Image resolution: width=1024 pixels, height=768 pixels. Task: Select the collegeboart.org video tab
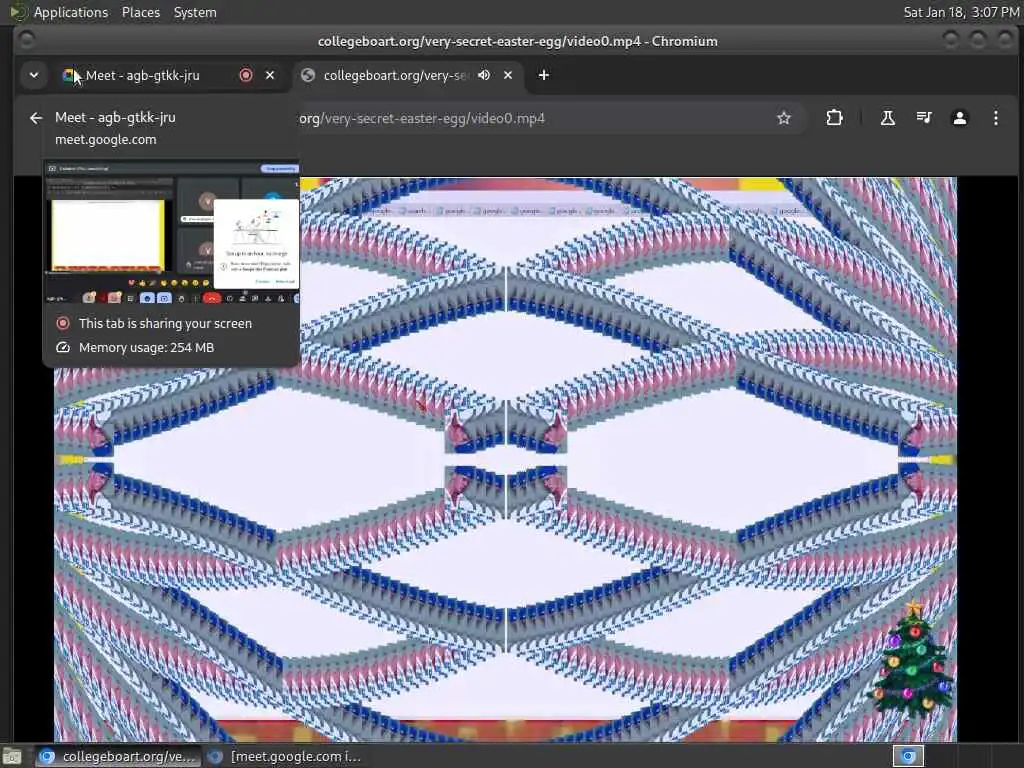pyautogui.click(x=396, y=75)
